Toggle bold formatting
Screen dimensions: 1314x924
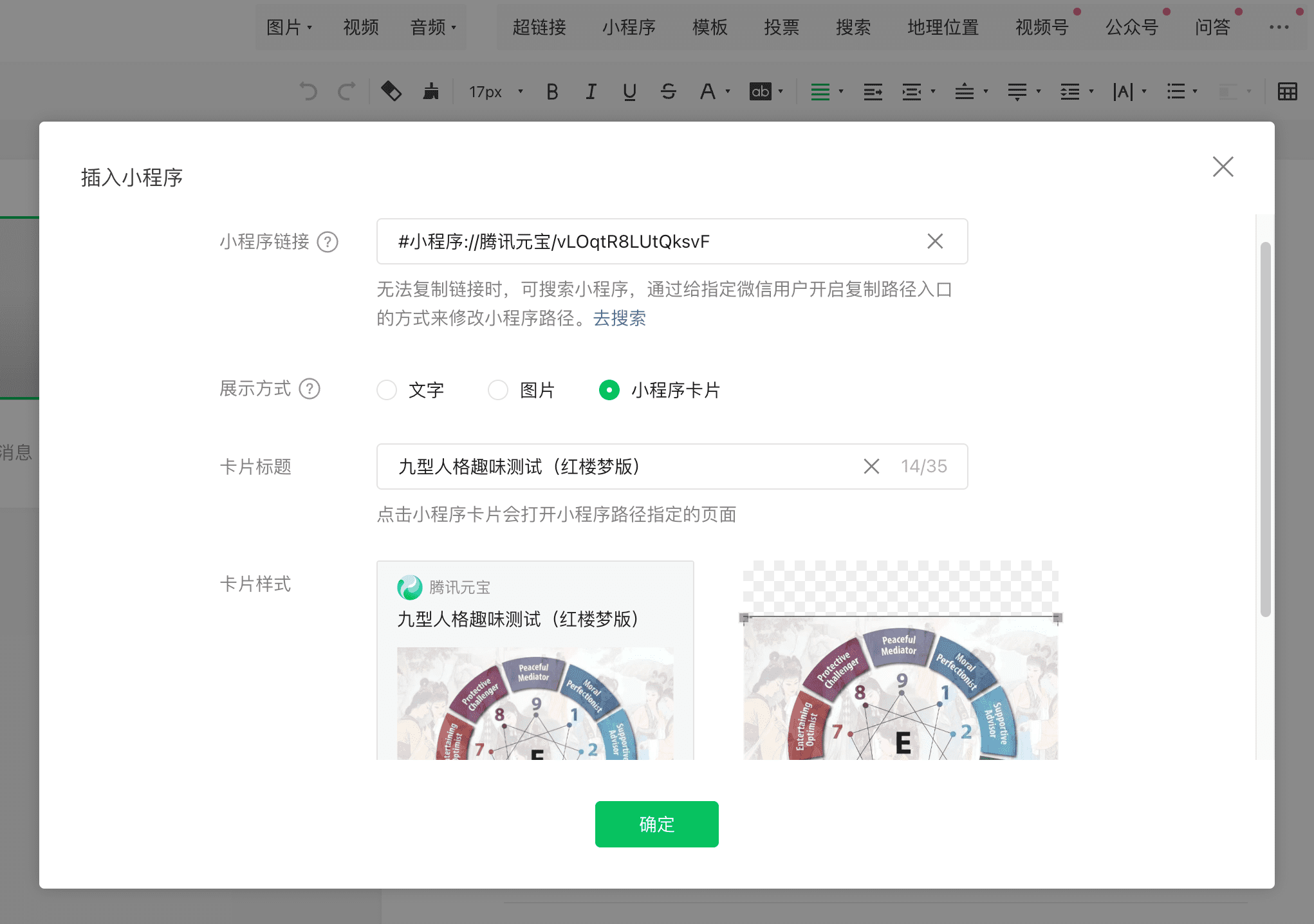[x=552, y=92]
